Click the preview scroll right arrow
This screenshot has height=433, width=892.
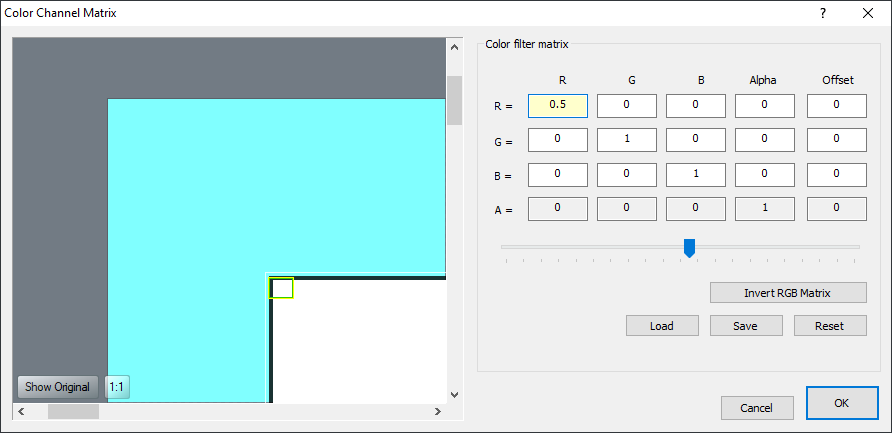coord(437,411)
